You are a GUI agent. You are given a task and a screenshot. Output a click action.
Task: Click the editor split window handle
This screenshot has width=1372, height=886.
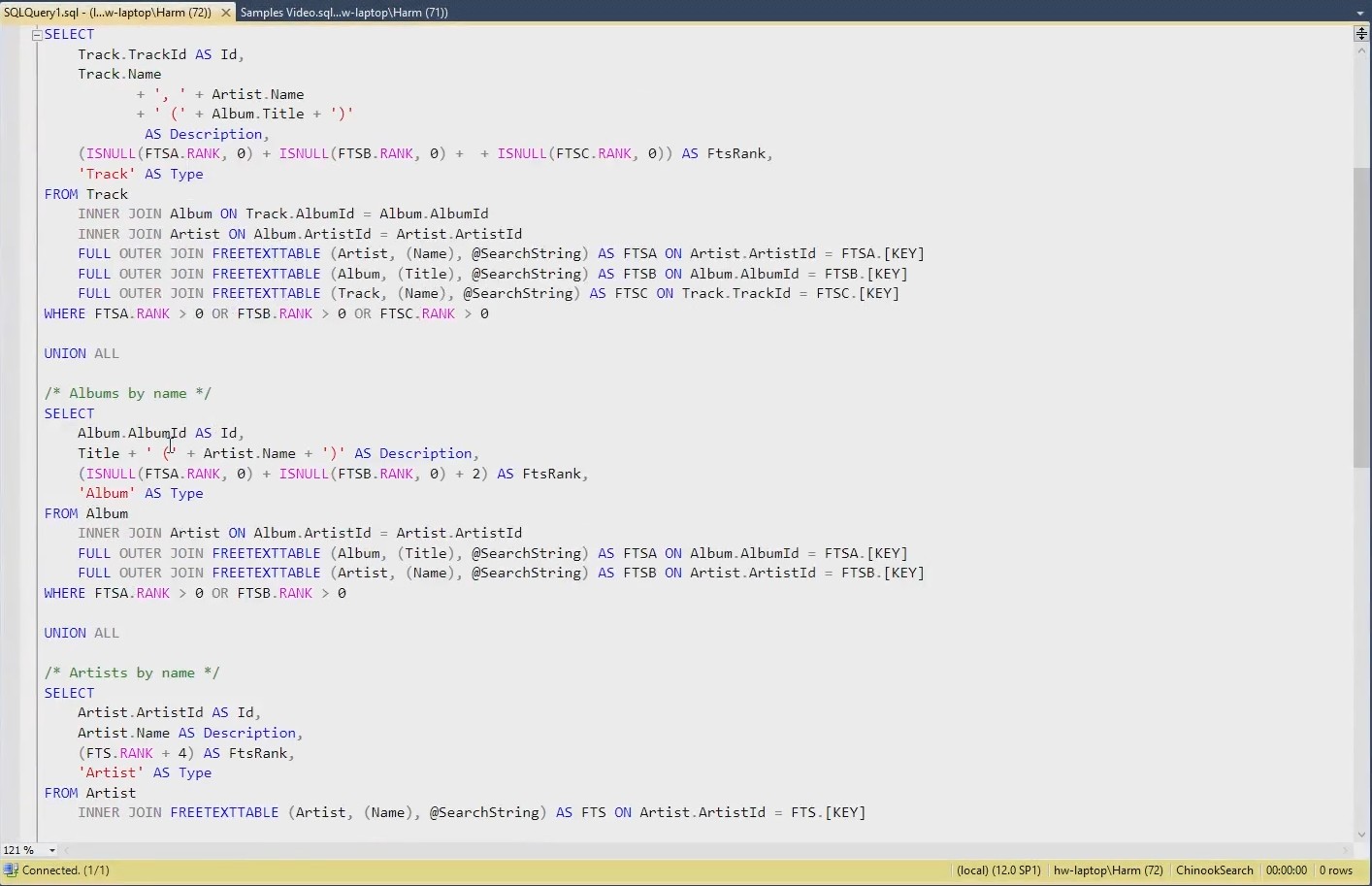pyautogui.click(x=1361, y=34)
